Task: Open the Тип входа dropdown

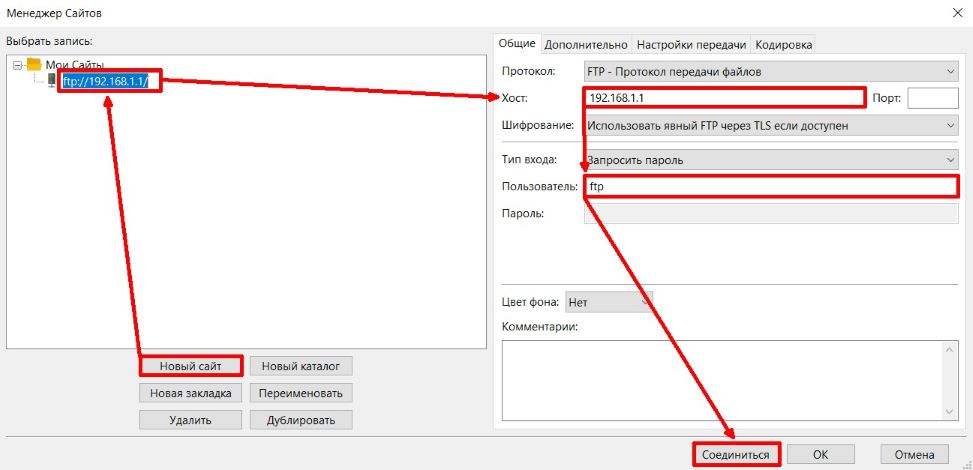Action: point(771,160)
